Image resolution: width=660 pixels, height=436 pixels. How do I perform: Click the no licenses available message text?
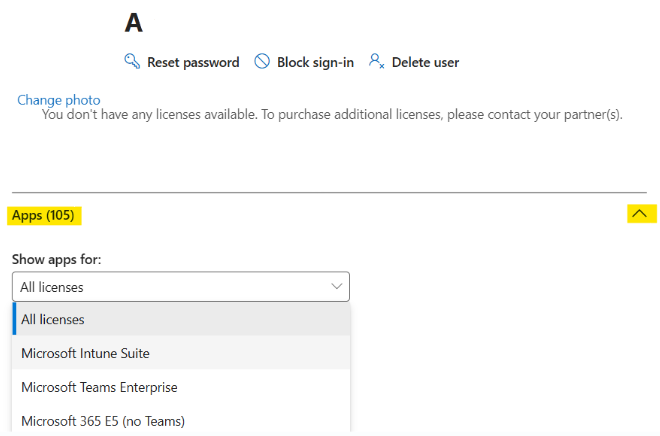tap(332, 114)
